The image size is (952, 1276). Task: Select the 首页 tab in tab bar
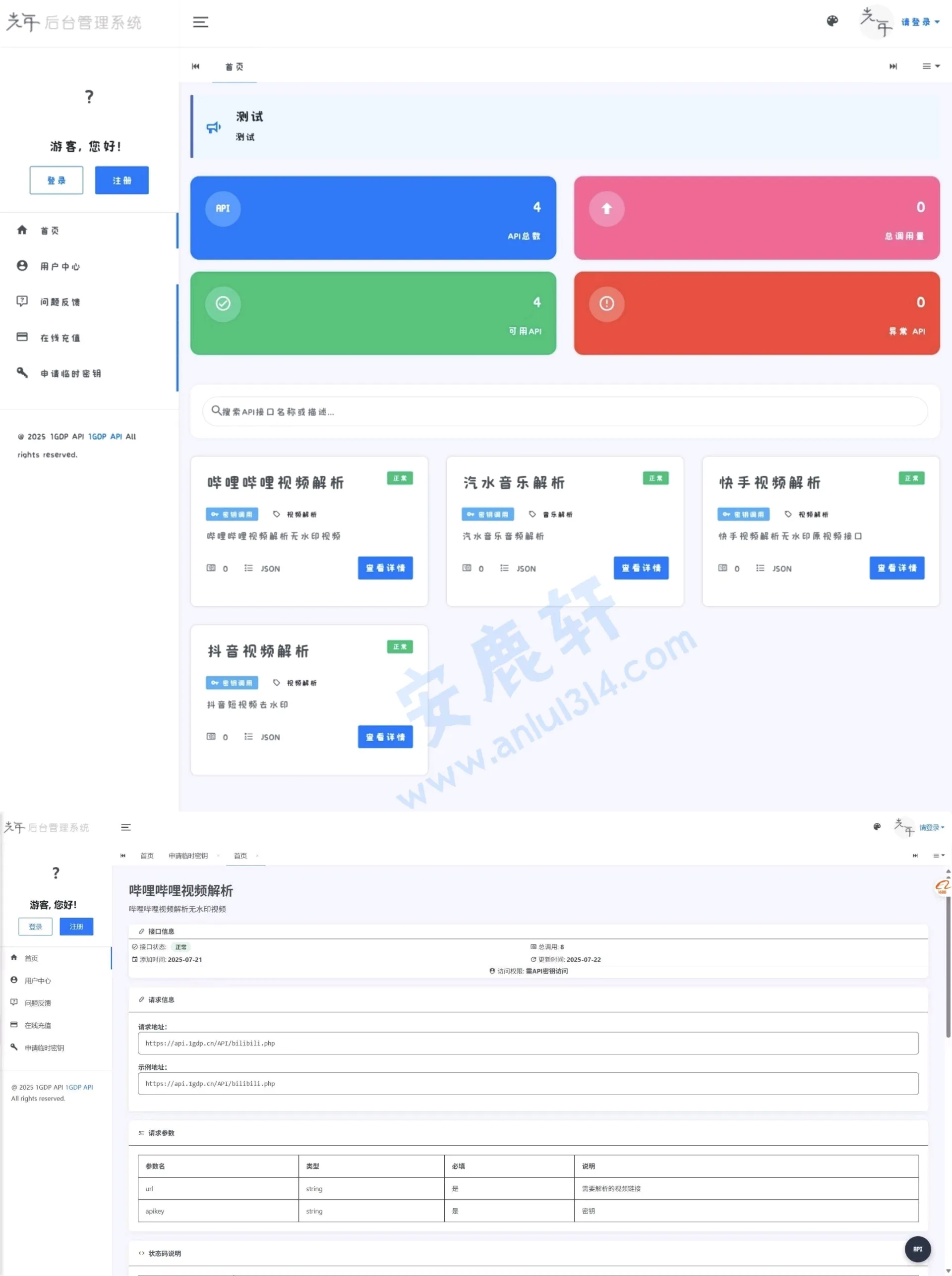click(234, 66)
